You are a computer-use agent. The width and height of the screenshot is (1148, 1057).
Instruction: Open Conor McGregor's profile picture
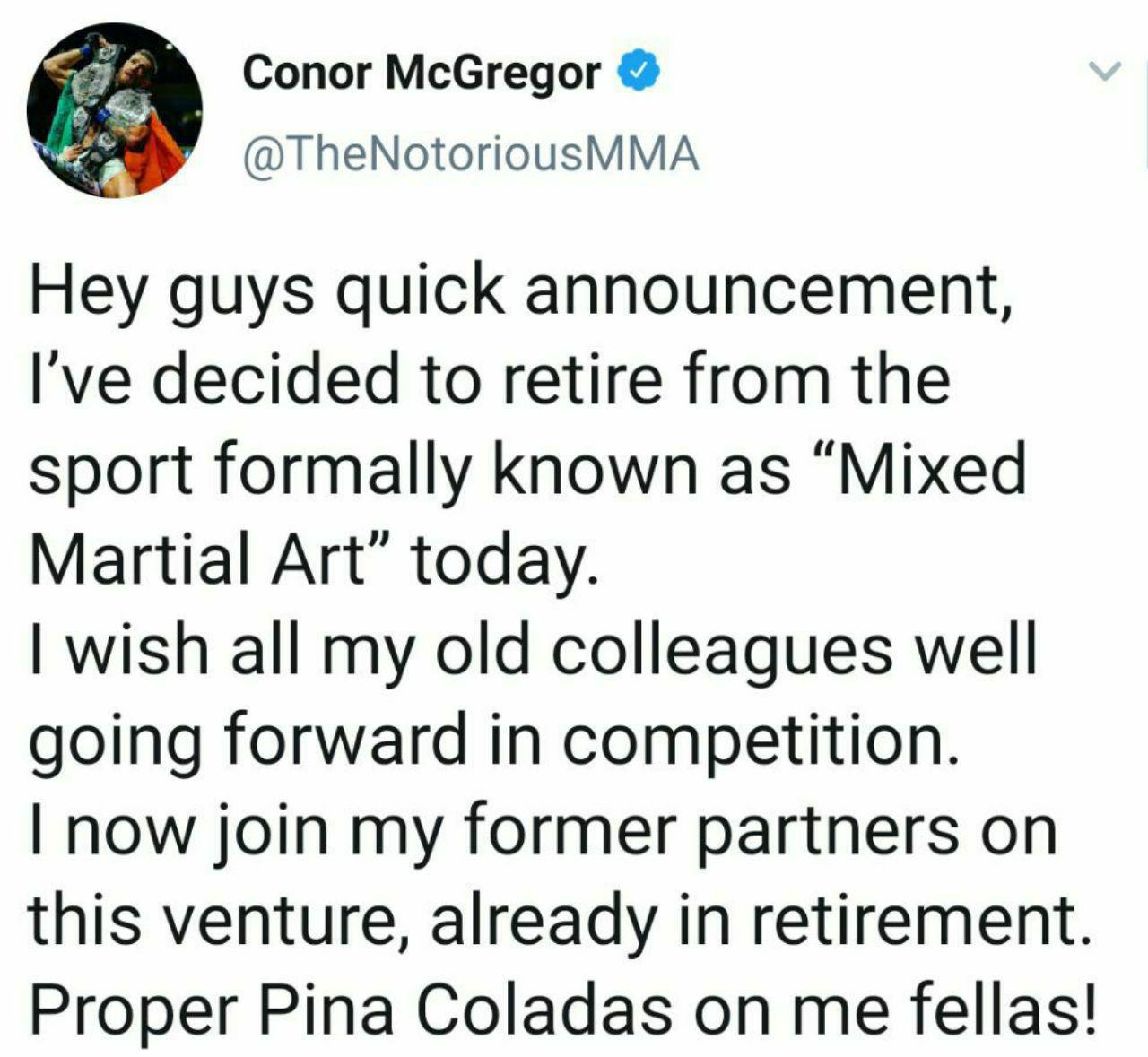(x=115, y=110)
